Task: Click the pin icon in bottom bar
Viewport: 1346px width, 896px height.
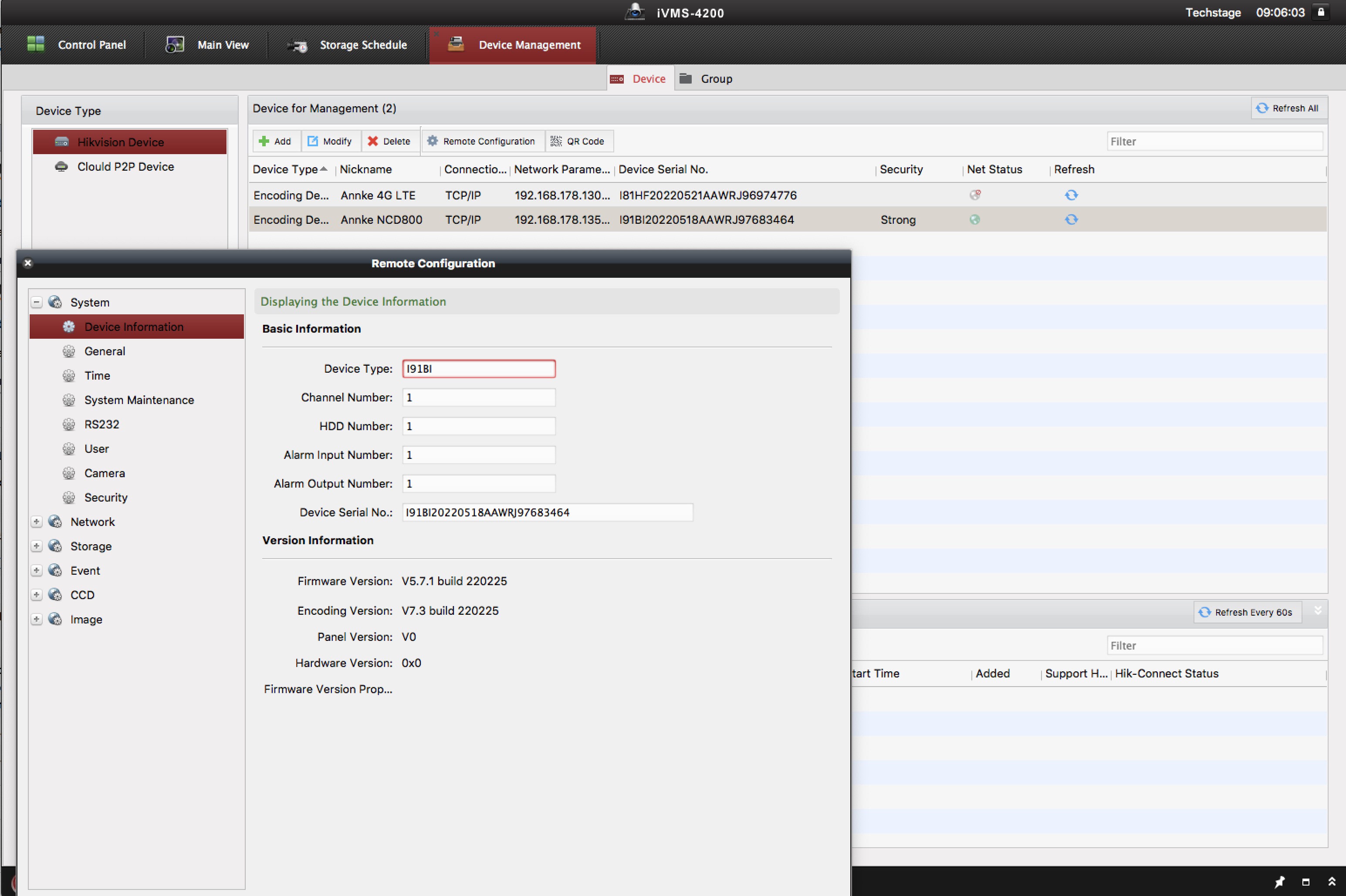Action: click(x=1279, y=882)
